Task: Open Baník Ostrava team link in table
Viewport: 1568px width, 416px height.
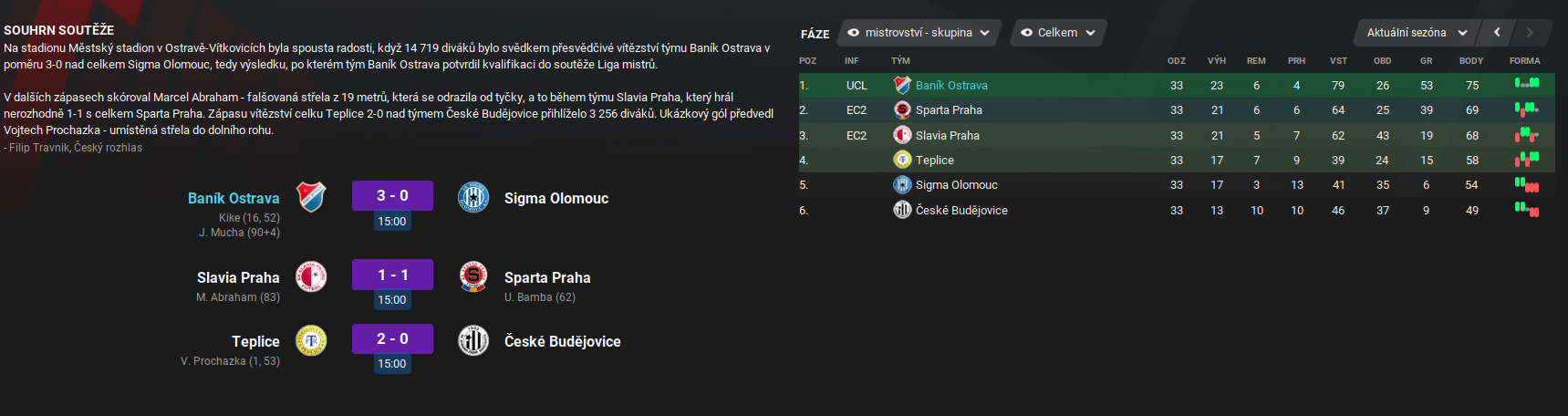Action: click(951, 85)
